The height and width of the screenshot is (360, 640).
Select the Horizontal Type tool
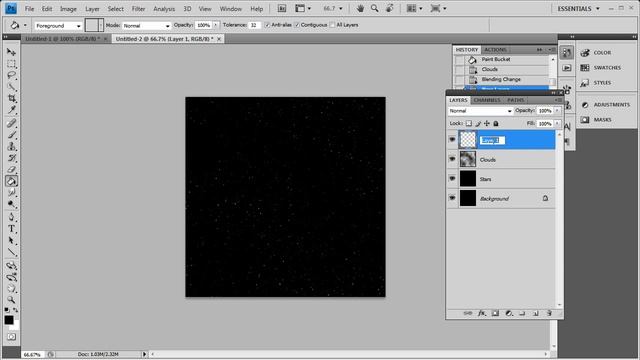point(11,229)
